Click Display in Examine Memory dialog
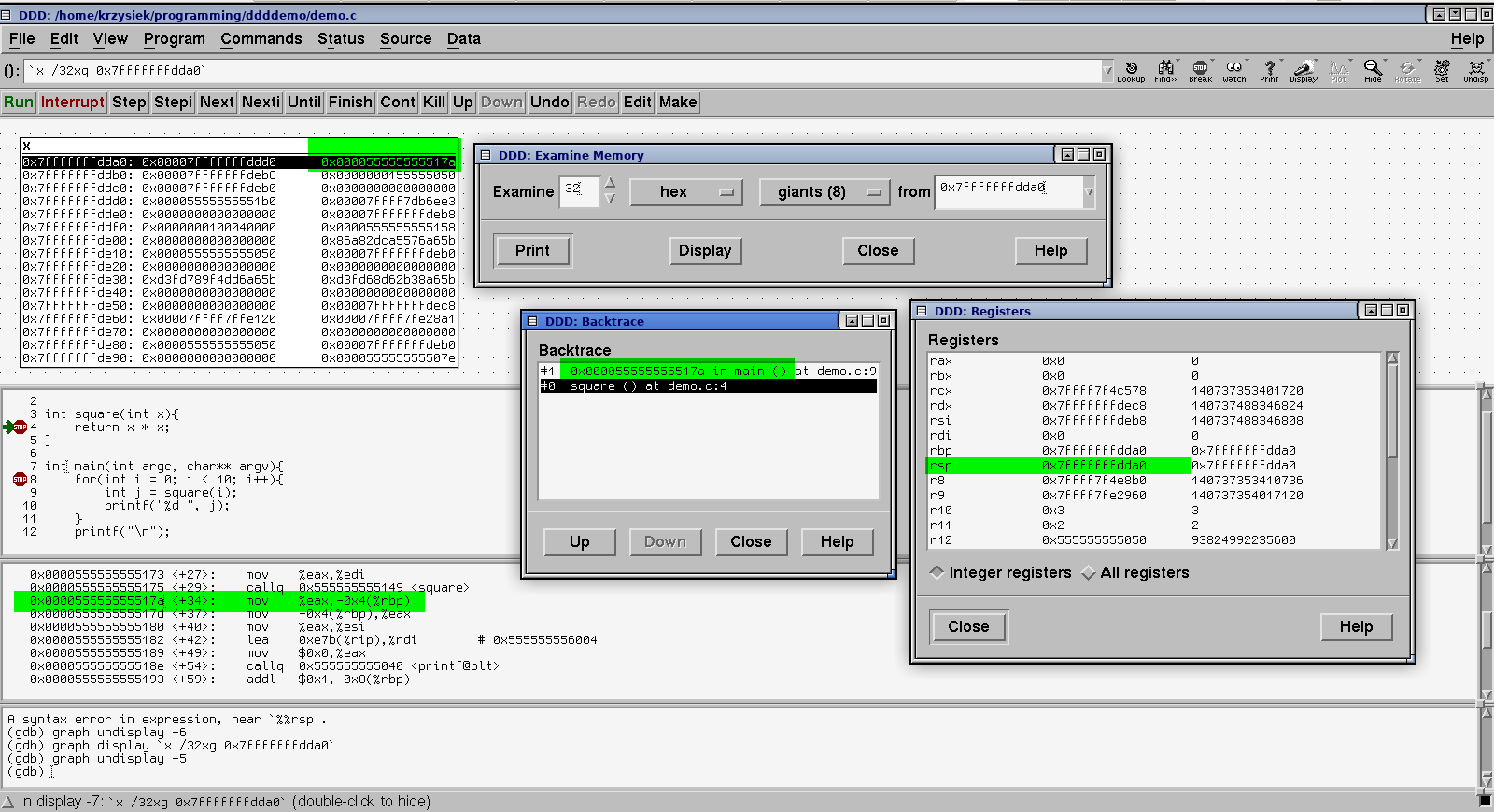Screen dimensions: 1494x812 click(x=705, y=250)
